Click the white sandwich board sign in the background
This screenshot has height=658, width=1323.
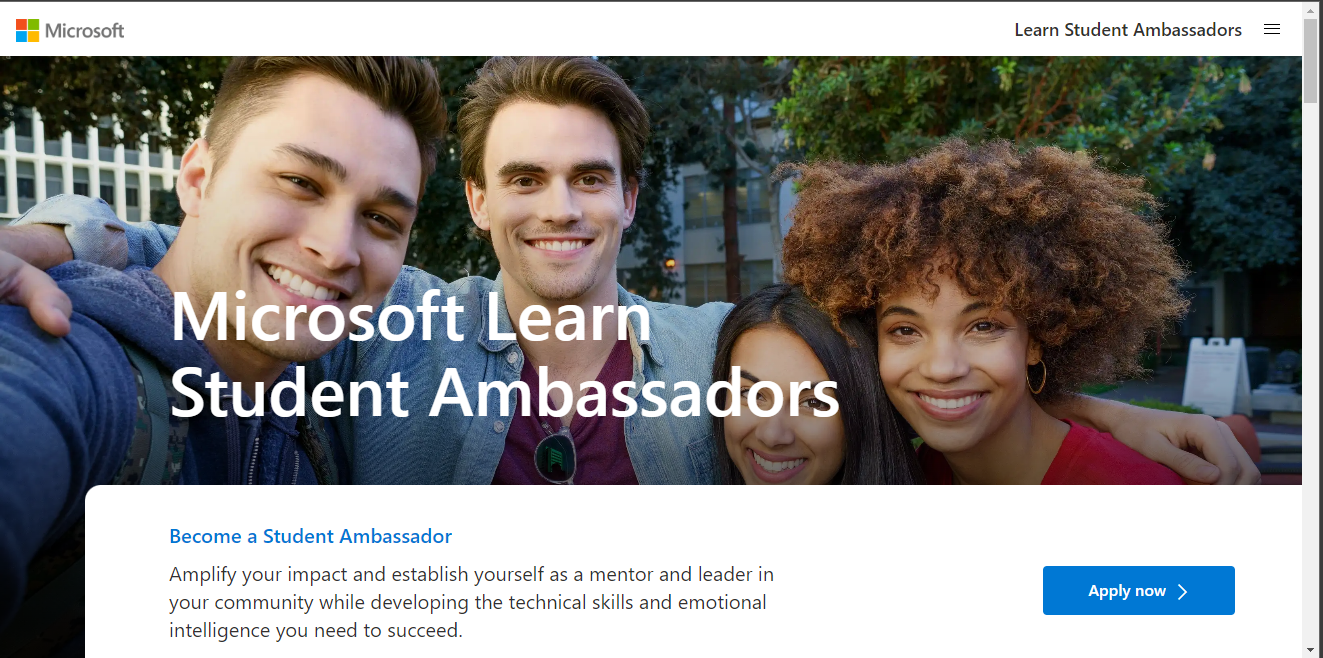[x=1216, y=376]
